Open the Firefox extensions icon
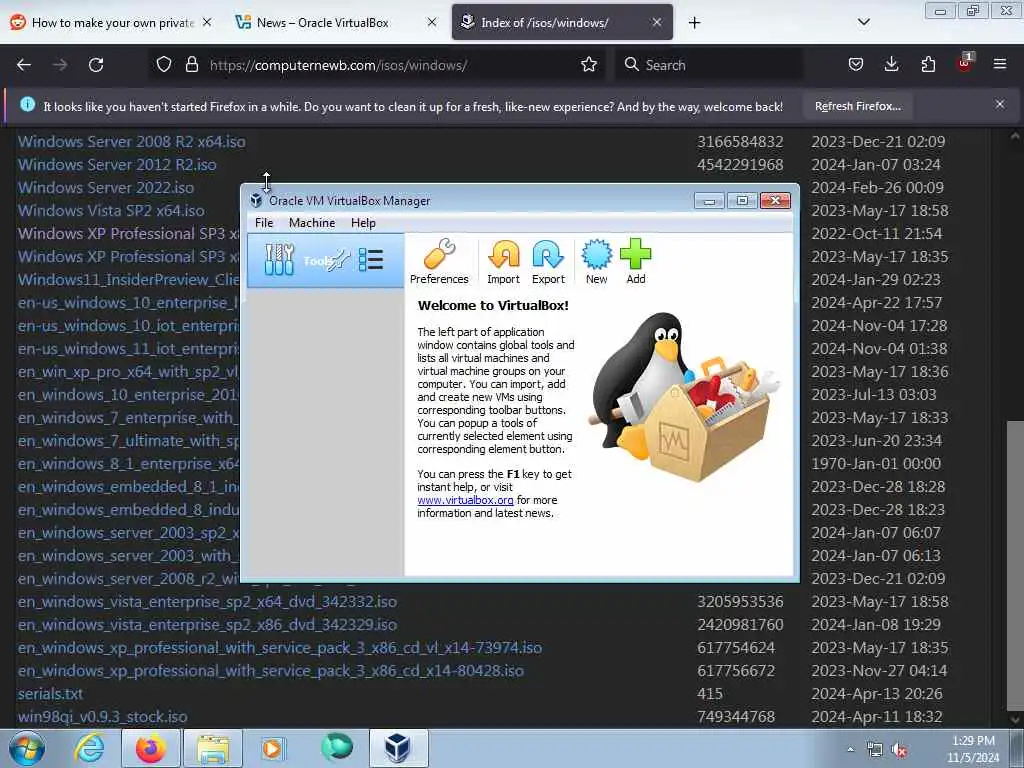 click(928, 65)
